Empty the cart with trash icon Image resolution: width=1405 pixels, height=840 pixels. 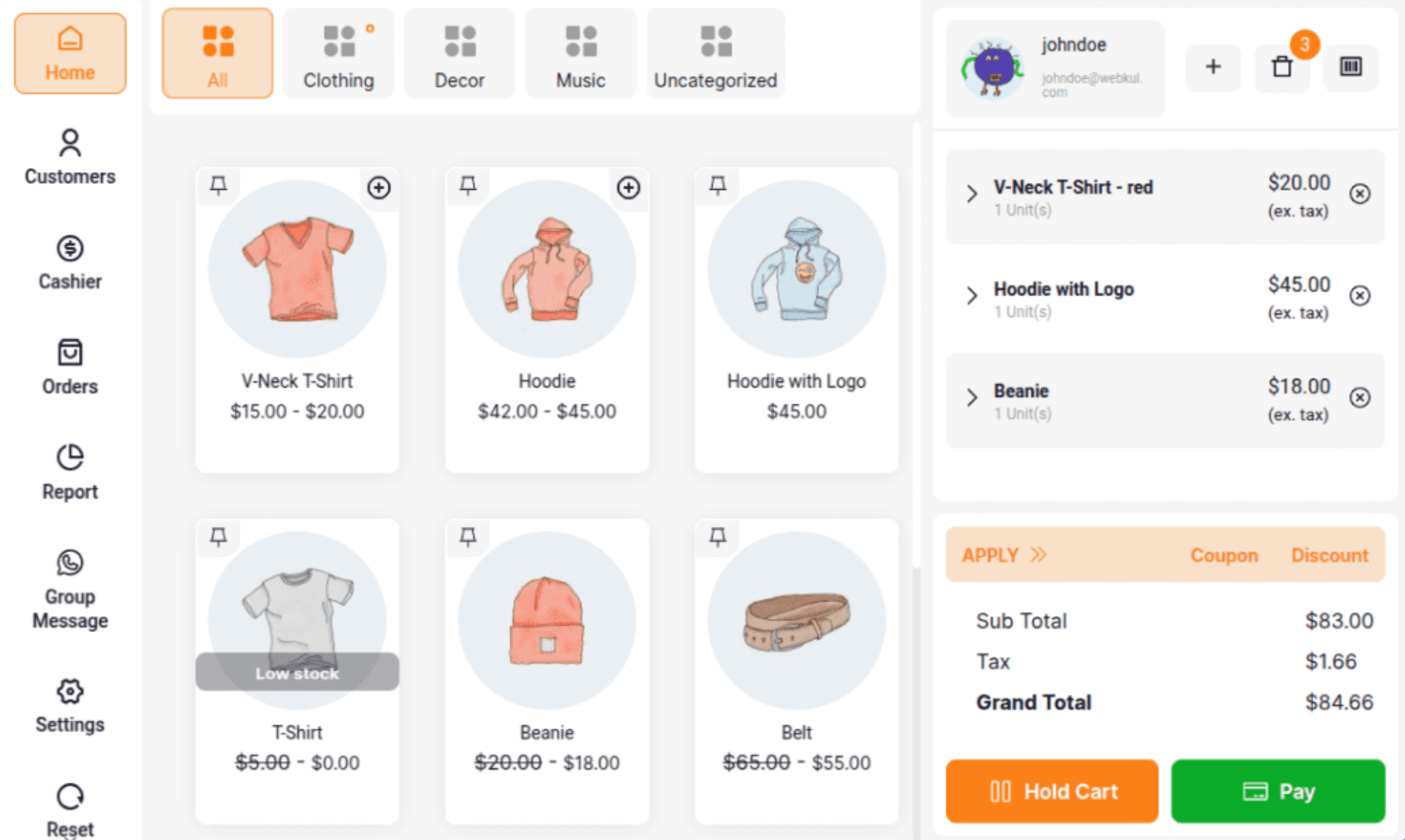coord(1281,67)
